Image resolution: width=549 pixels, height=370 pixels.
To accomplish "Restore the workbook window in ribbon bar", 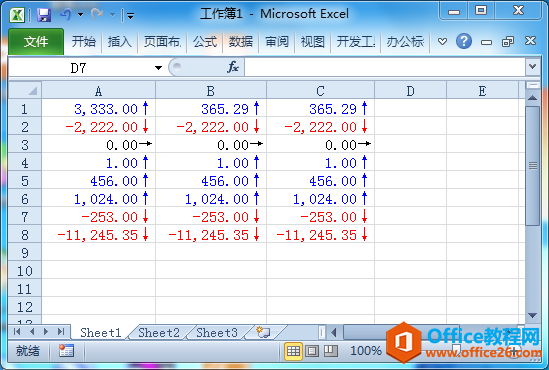I will tap(508, 42).
